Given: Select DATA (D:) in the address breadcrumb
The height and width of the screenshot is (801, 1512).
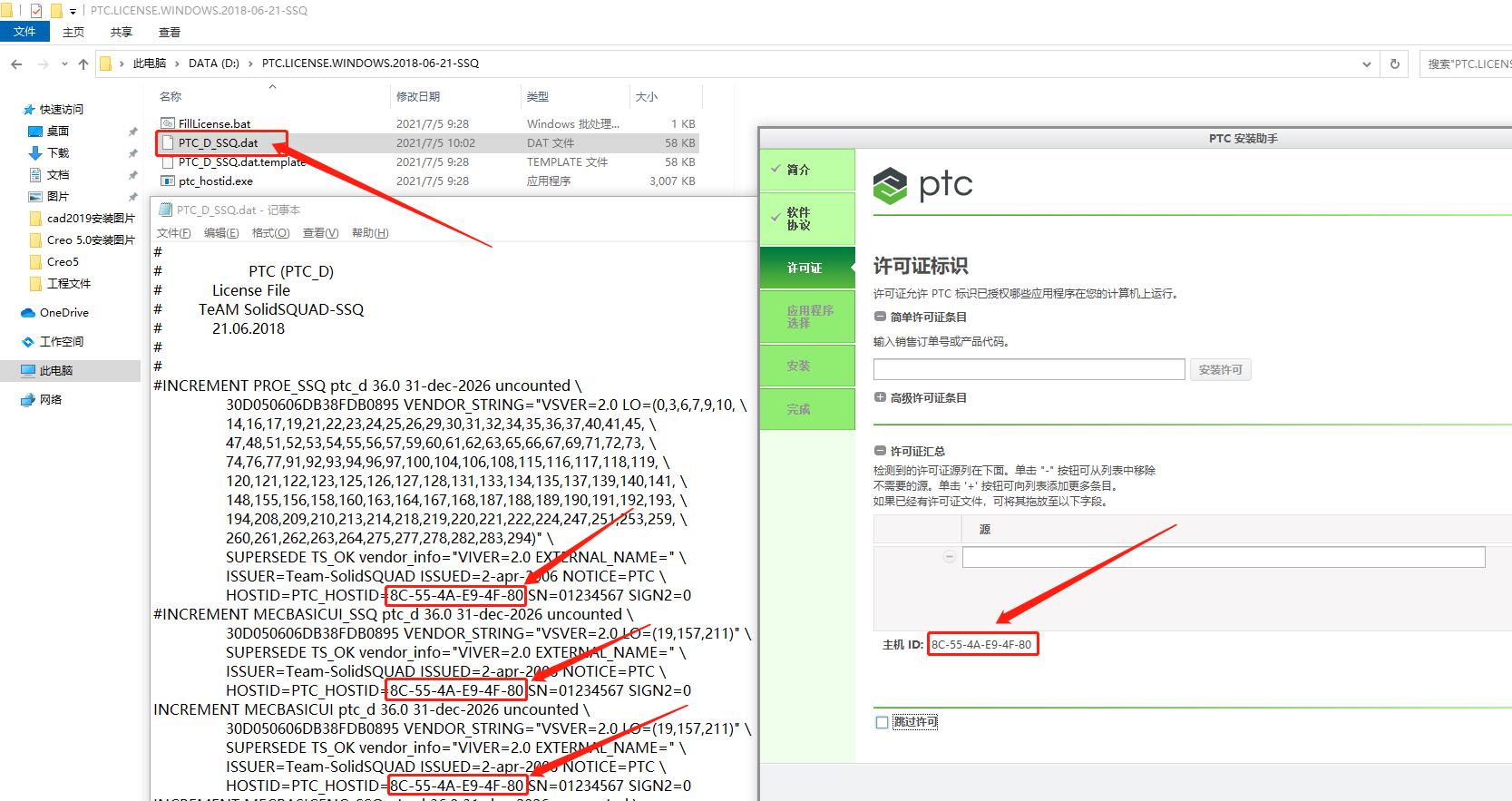Looking at the screenshot, I should 214,63.
